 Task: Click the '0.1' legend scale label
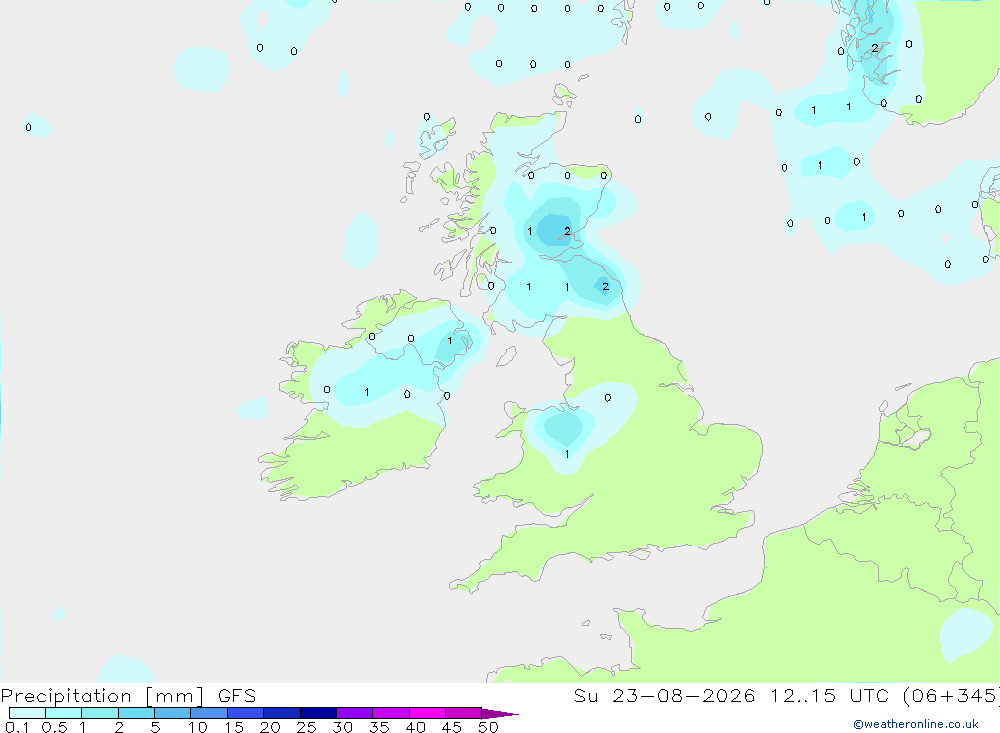17,727
